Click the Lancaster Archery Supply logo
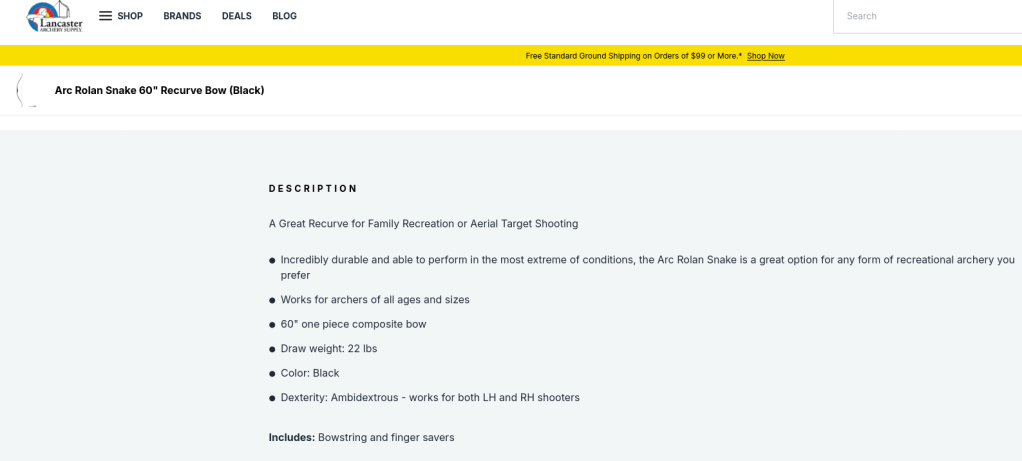1022x461 pixels. [55, 16]
